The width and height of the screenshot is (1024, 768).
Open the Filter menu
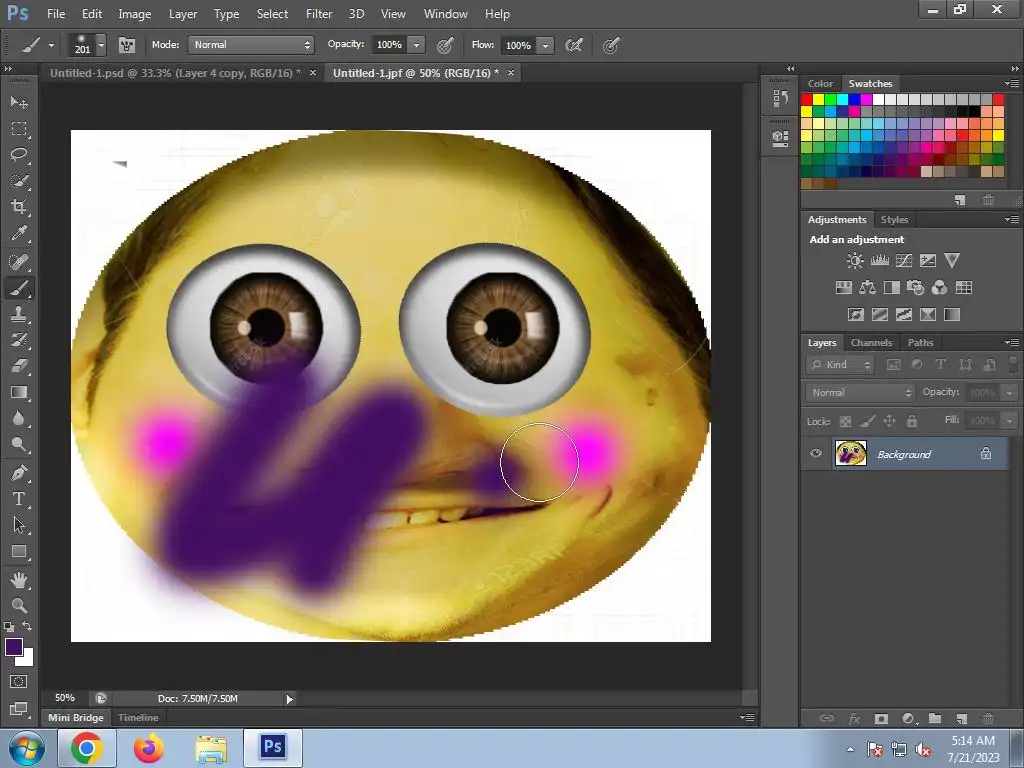(x=319, y=14)
